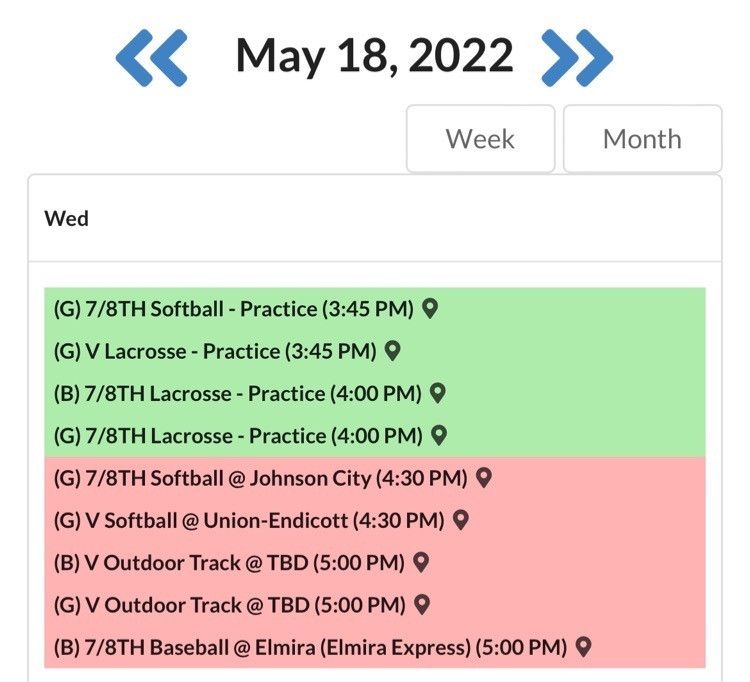
Task: Open map pin for Baseball @ Elmira
Action: click(x=583, y=647)
